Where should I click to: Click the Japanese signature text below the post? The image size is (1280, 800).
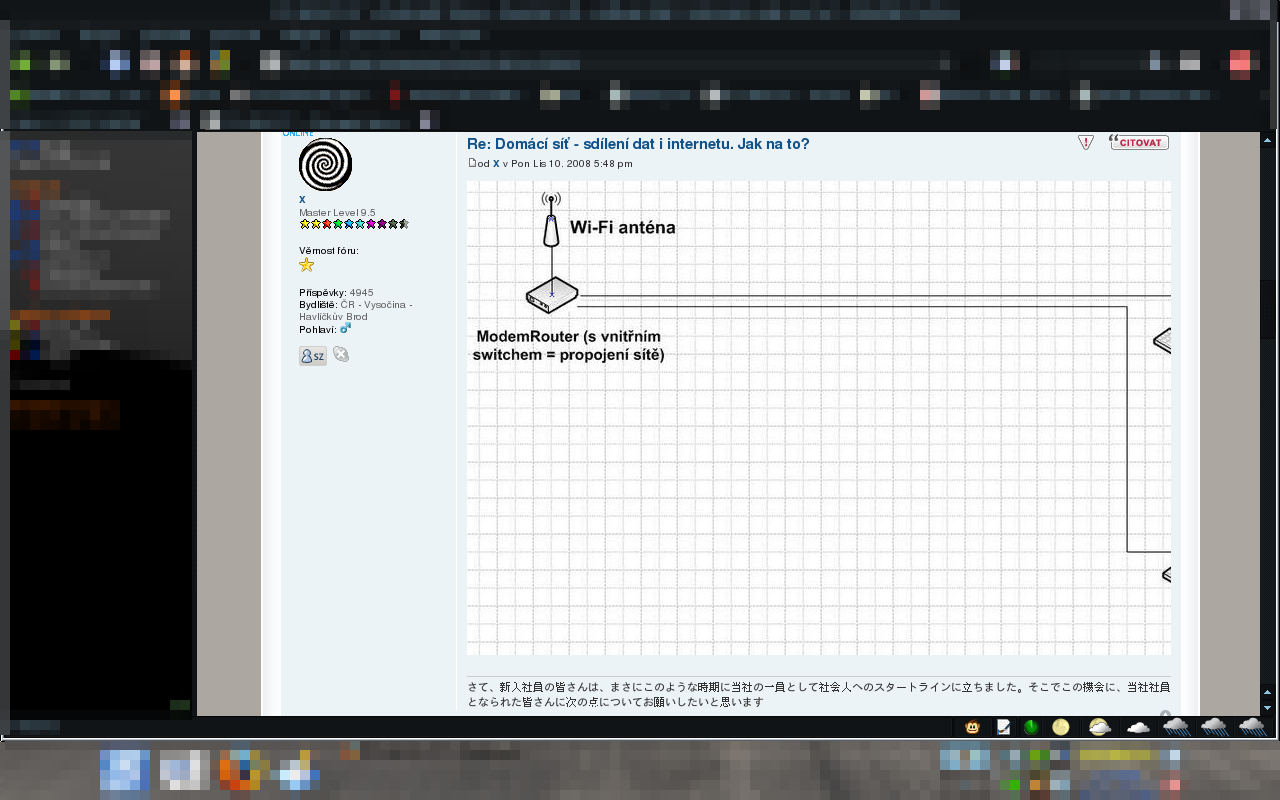[819, 694]
